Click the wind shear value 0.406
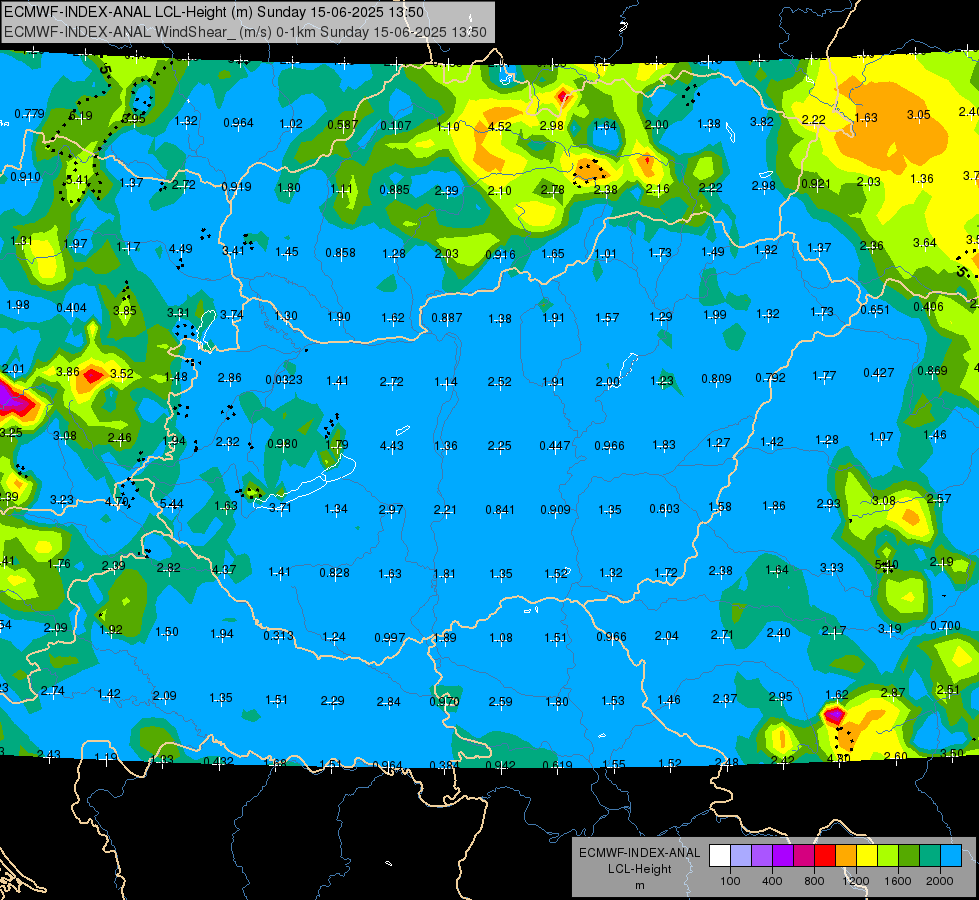Screen dimensions: 979x900 (x=928, y=307)
